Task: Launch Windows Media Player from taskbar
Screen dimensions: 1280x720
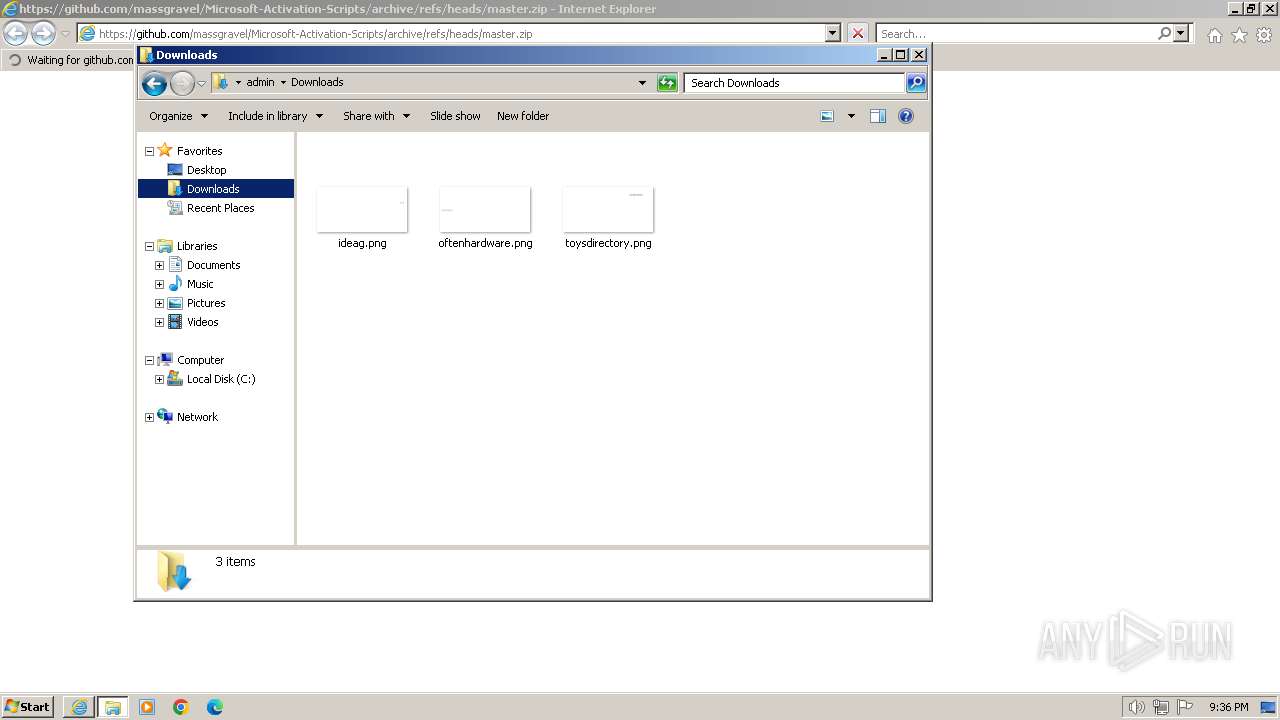Action: coord(147,707)
